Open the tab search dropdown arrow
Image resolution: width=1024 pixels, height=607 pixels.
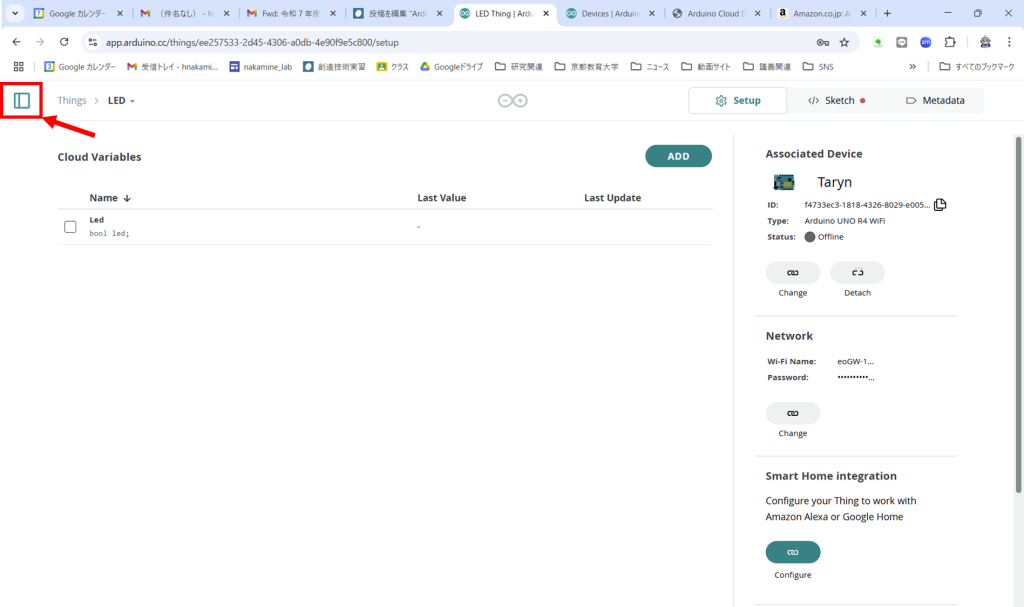coord(15,14)
